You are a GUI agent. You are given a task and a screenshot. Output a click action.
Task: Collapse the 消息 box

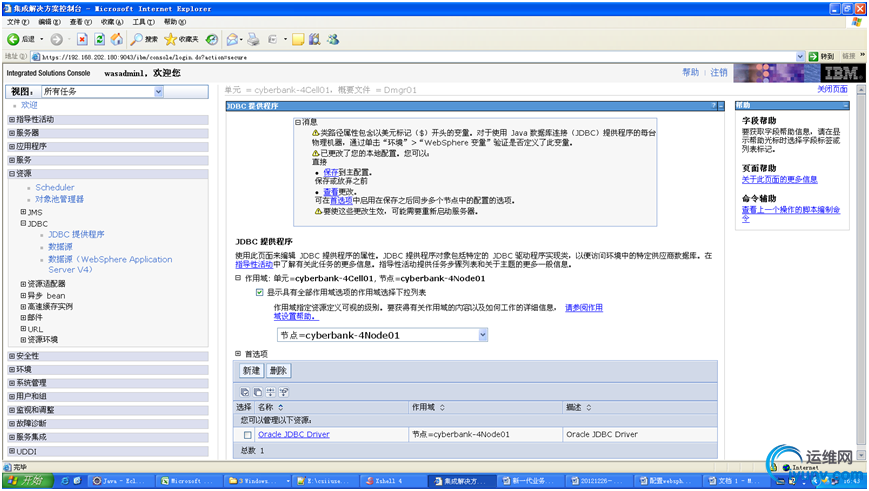click(x=298, y=122)
